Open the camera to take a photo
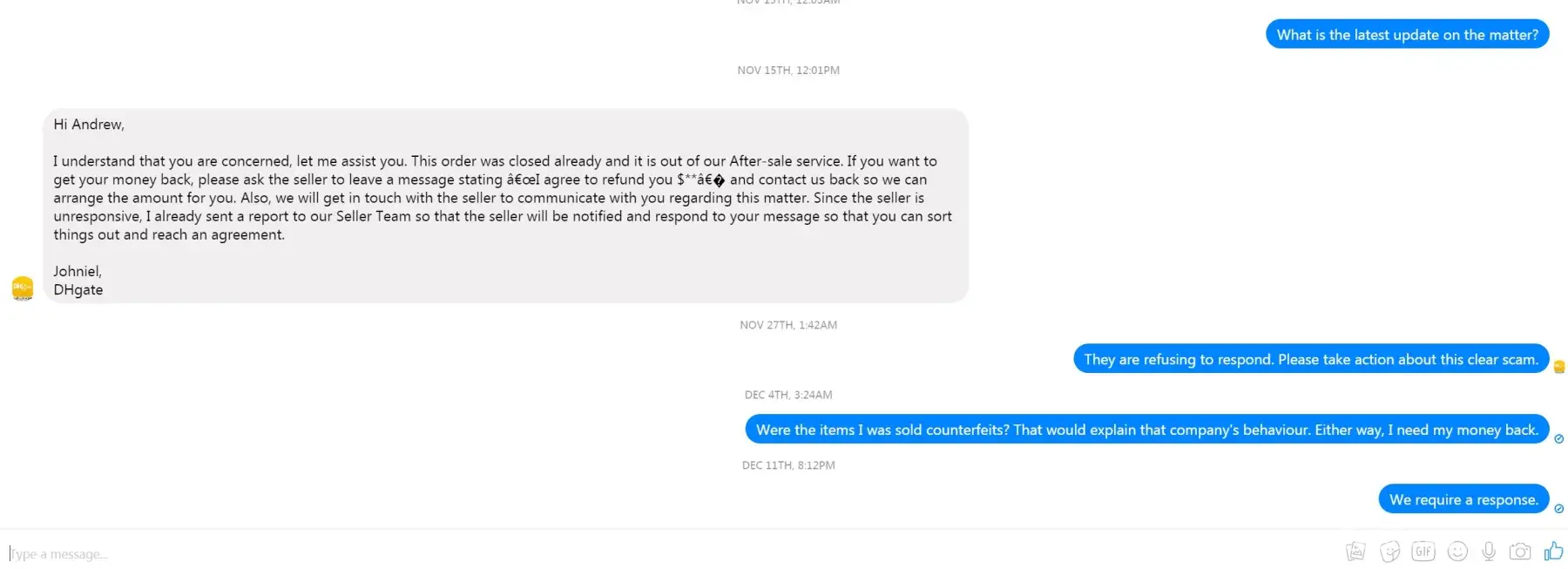Image resolution: width=1568 pixels, height=569 pixels. [x=1520, y=551]
